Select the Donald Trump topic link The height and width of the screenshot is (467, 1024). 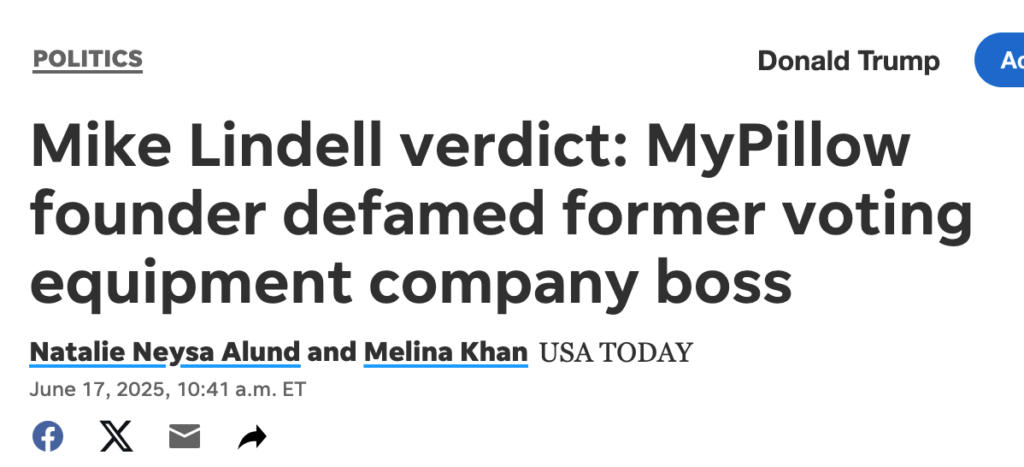(x=848, y=61)
